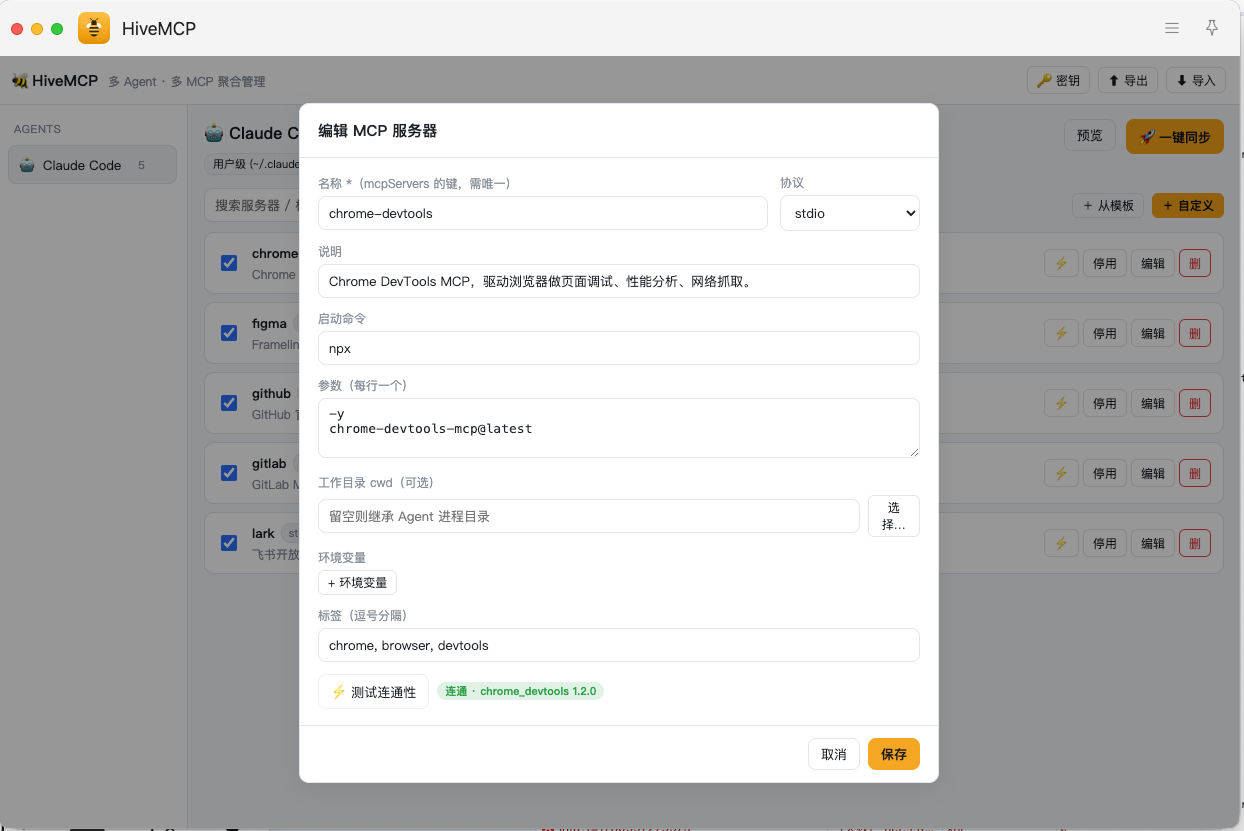
Task: Click the 取消 cancel button
Action: pyautogui.click(x=834, y=754)
